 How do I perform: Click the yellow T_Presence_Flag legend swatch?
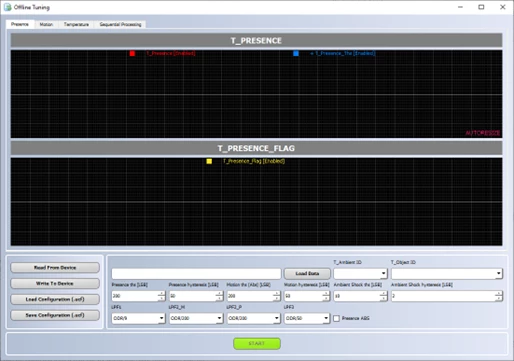[x=209, y=161]
